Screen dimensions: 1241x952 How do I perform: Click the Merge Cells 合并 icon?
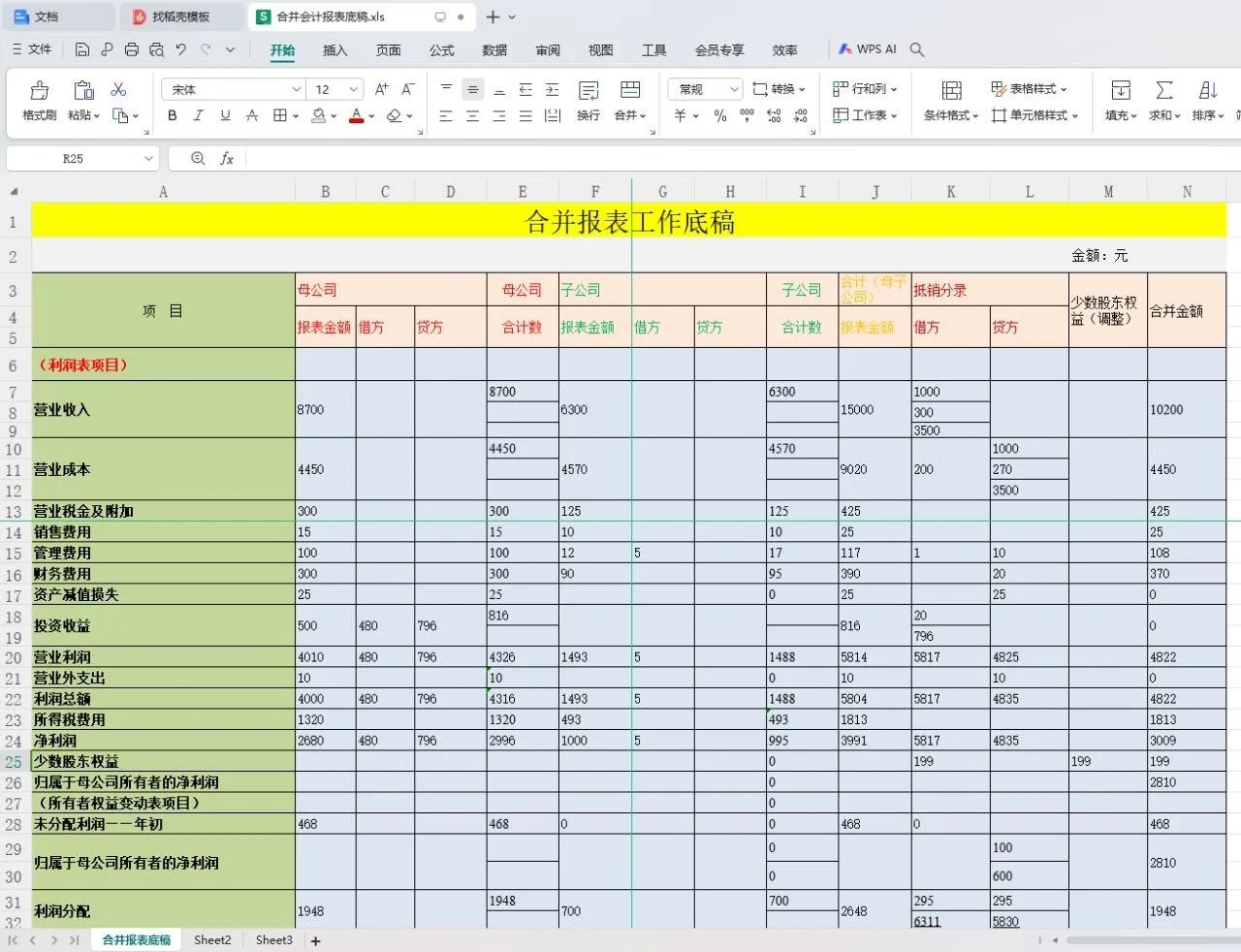click(630, 100)
